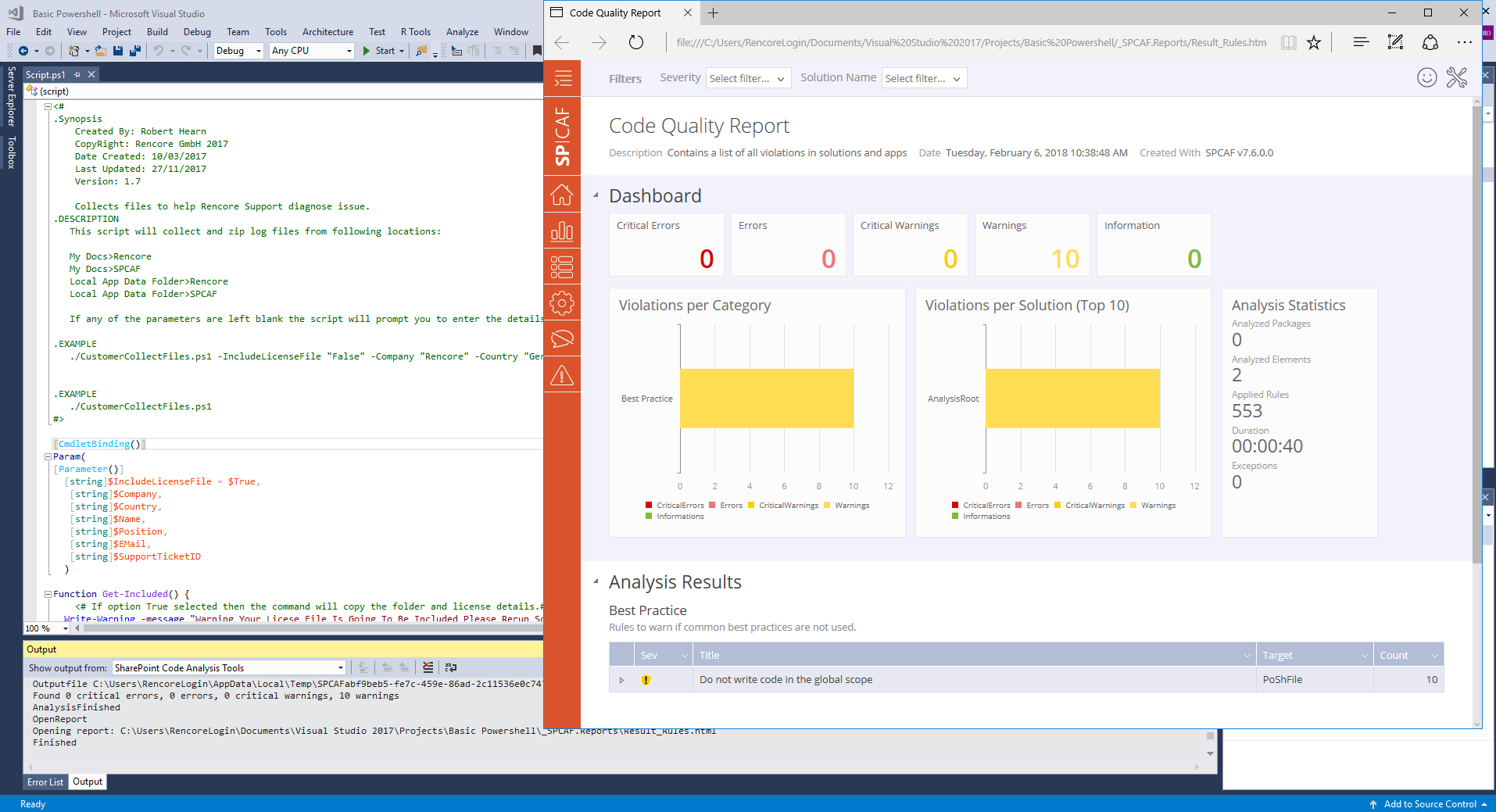Click the crossed-out chat icon in sidebar
The height and width of the screenshot is (812, 1496).
tap(562, 338)
